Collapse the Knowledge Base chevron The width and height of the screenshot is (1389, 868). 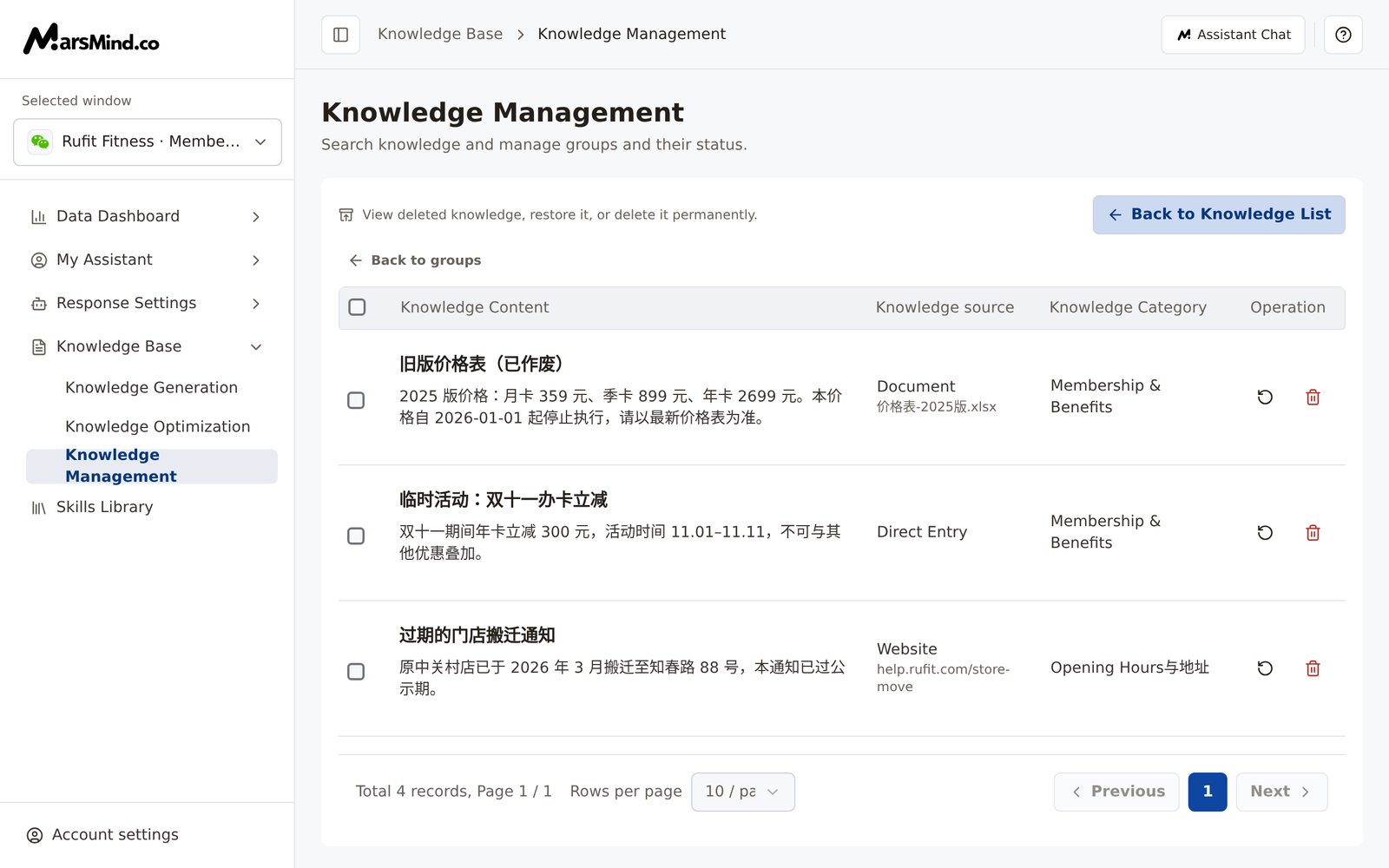256,346
